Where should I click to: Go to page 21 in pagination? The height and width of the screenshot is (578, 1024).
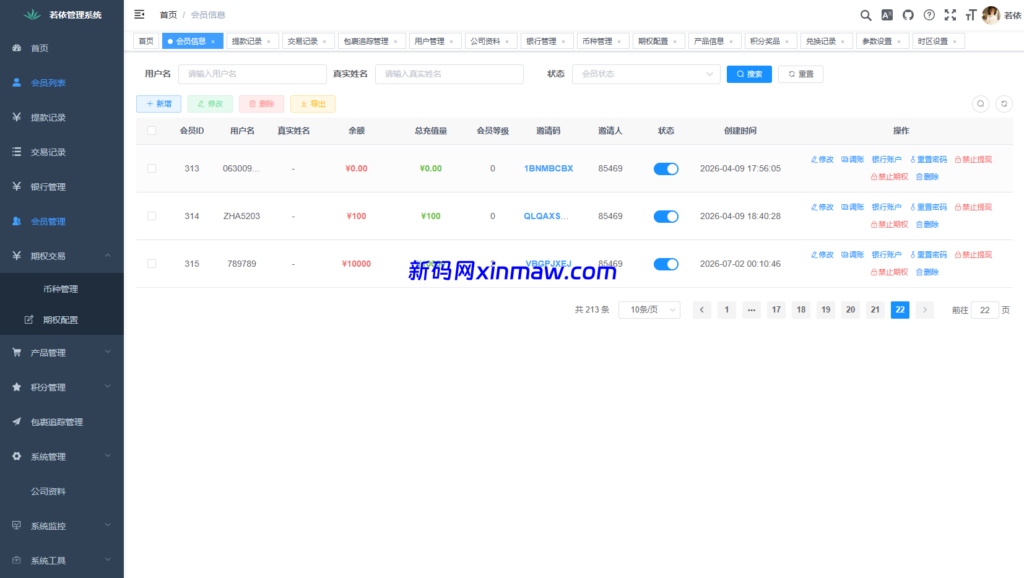[x=875, y=310]
